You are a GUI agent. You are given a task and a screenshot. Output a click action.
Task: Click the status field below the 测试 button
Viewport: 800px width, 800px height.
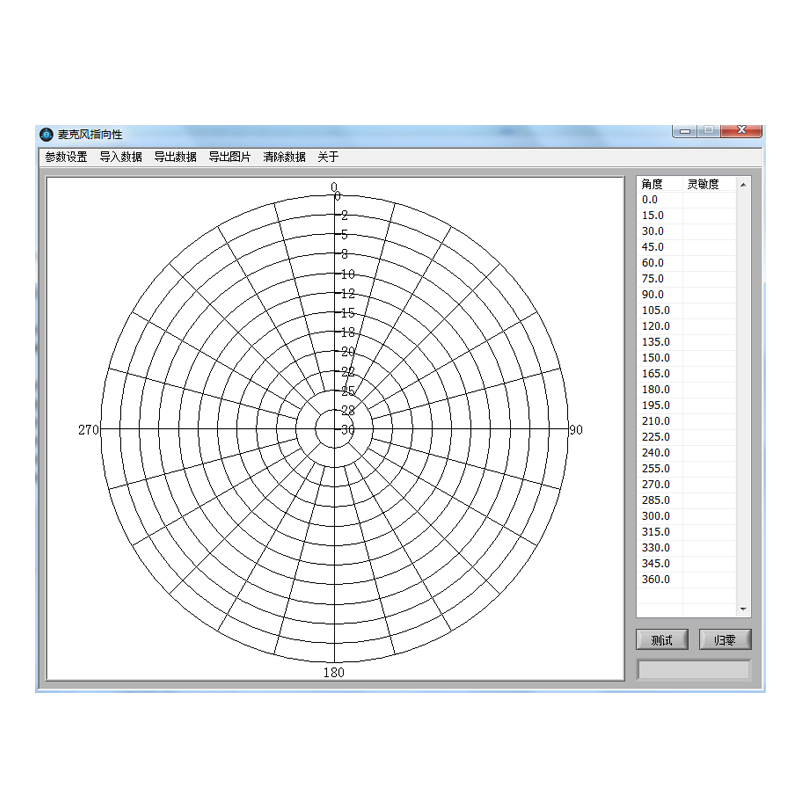(694, 670)
